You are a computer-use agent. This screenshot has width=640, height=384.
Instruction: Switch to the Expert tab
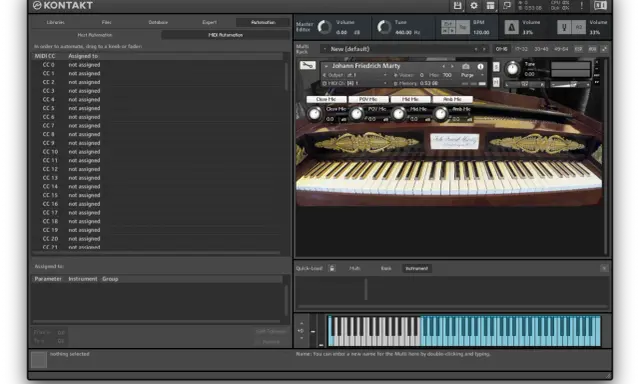[209, 22]
